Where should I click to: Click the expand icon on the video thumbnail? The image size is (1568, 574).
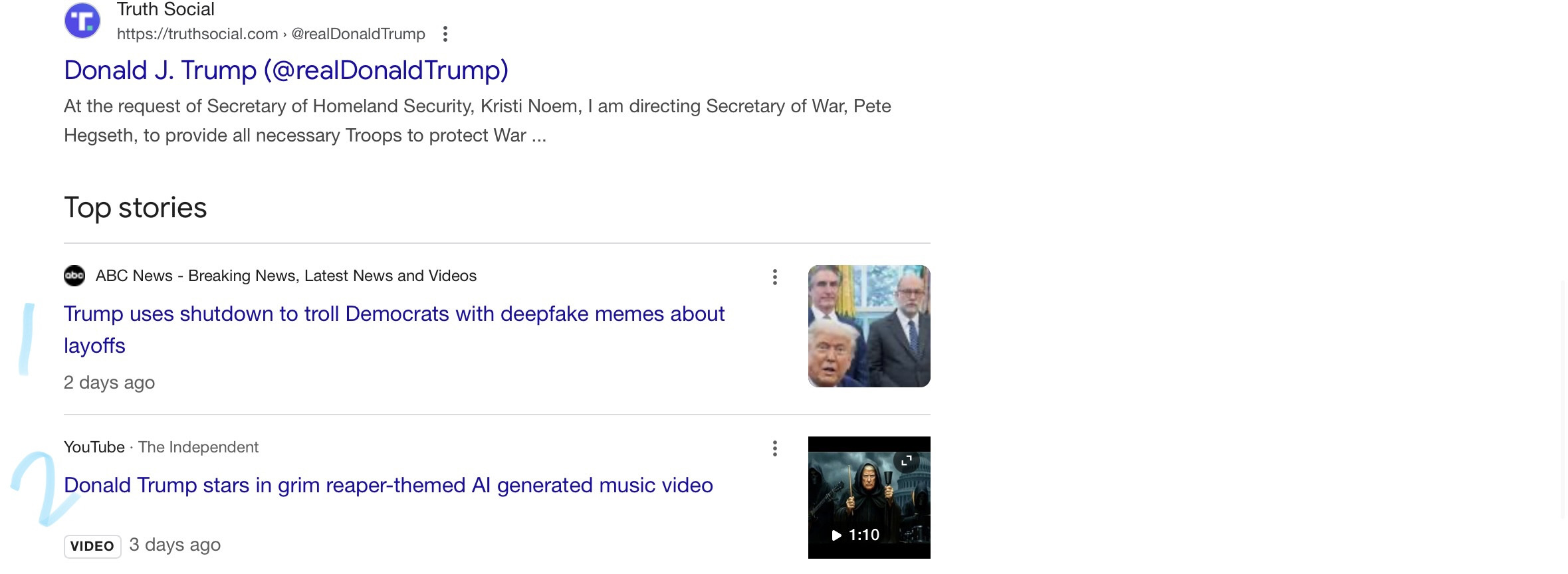(906, 460)
